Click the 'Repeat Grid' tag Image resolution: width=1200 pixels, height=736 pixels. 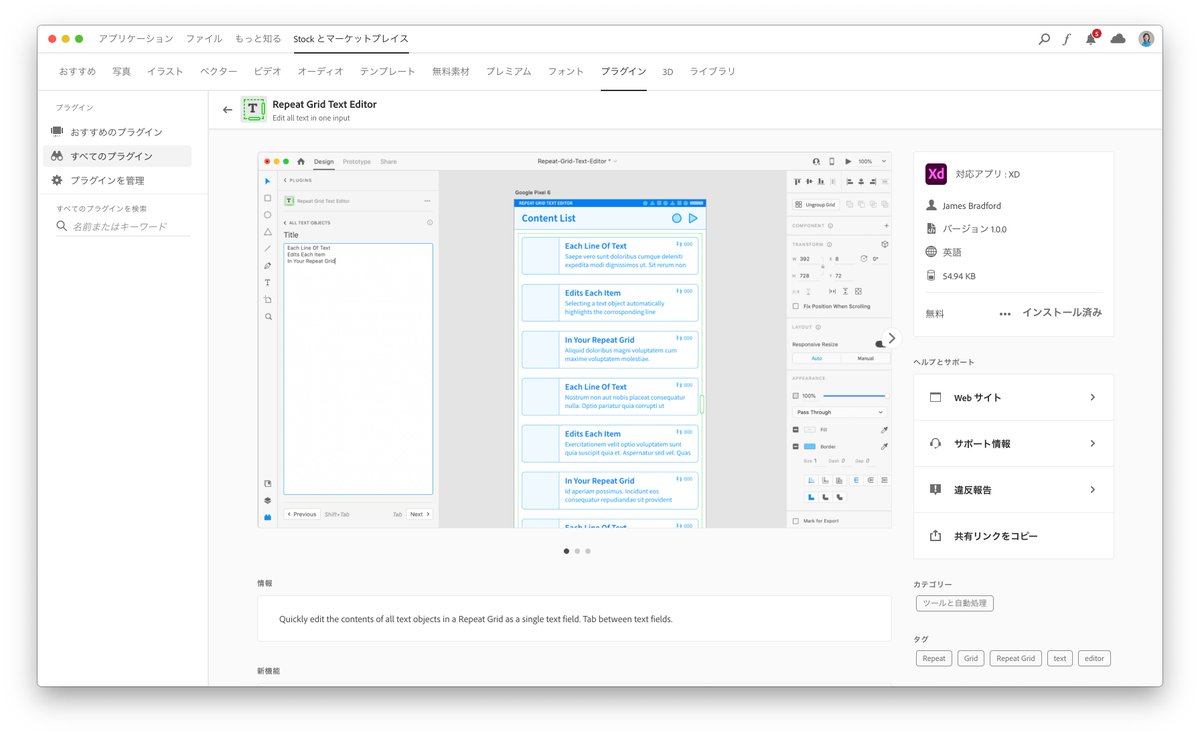point(1015,658)
